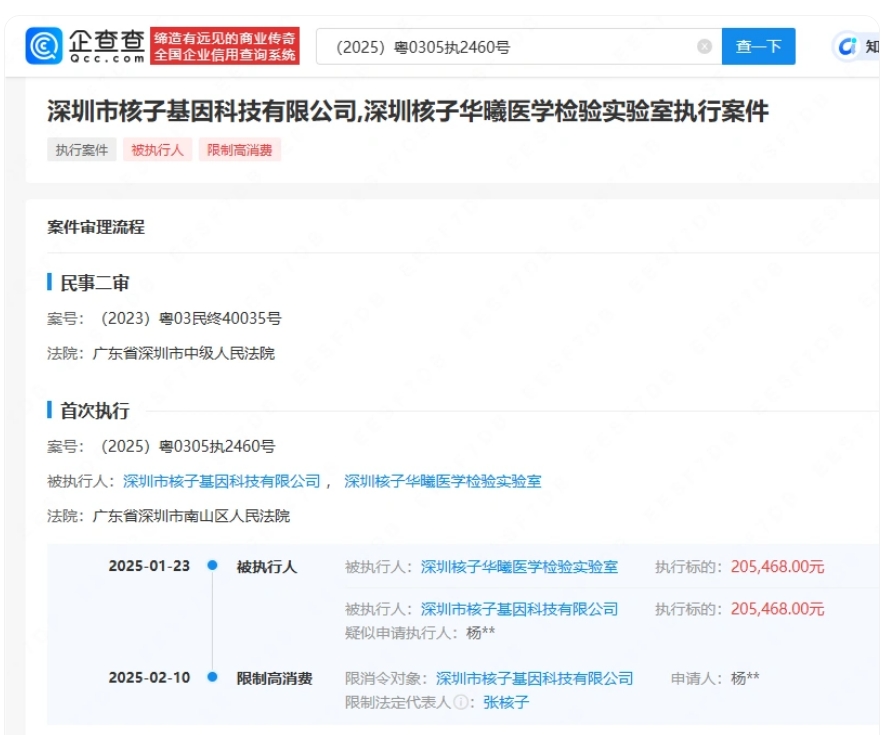The image size is (887, 735).
Task: Clear the search box with the X icon
Action: 704,46
